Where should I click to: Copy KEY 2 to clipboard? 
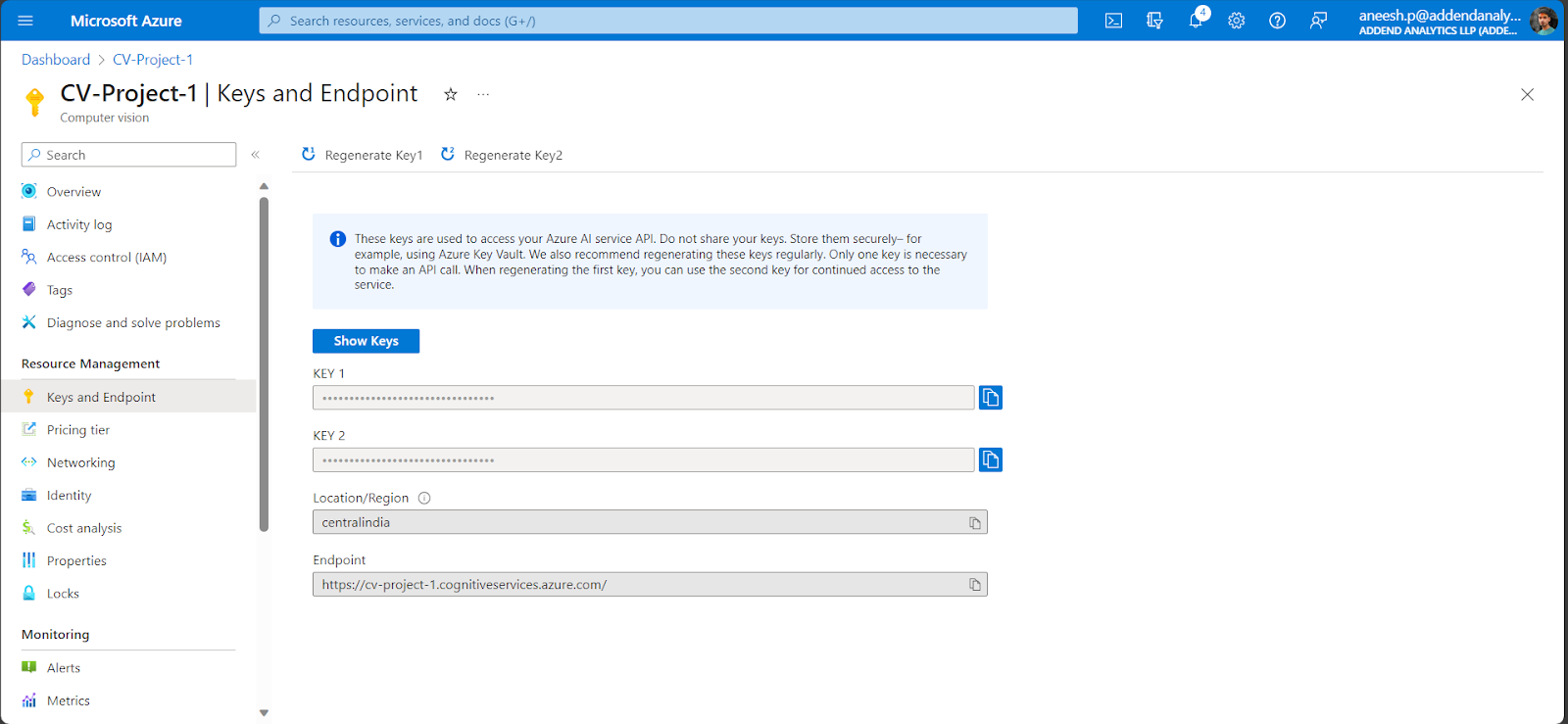click(991, 459)
